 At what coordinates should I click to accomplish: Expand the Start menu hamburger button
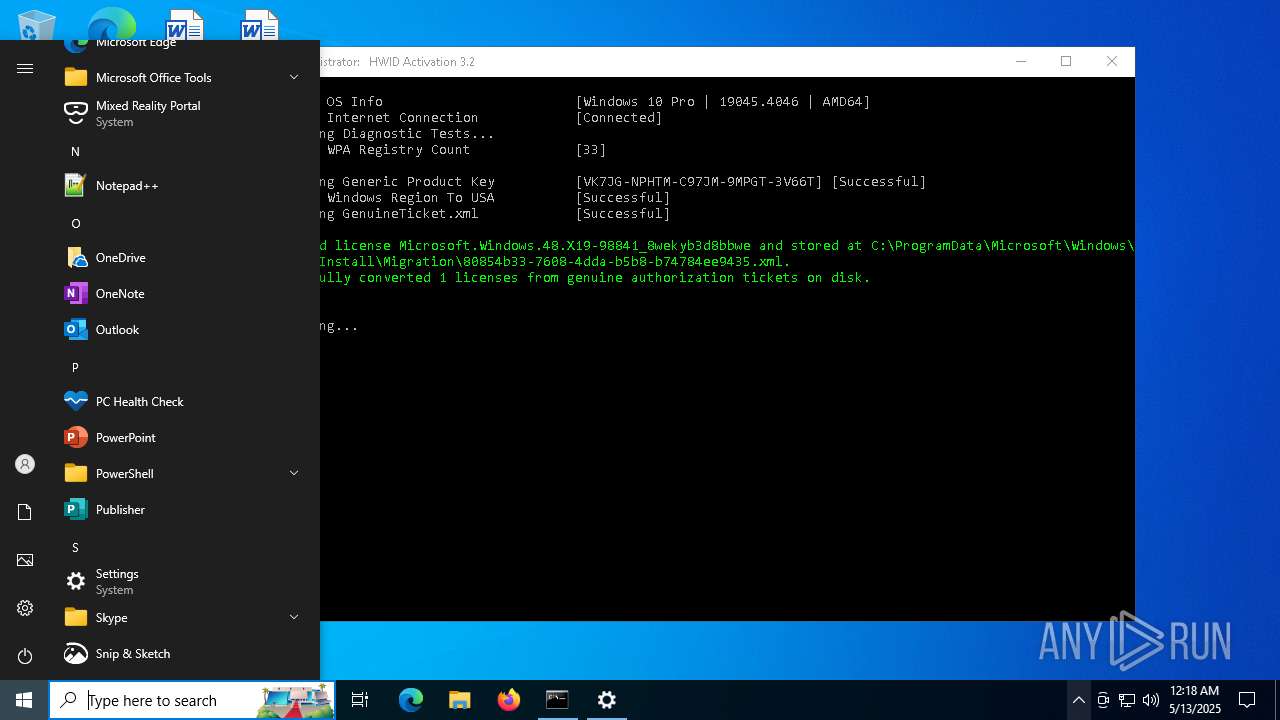click(25, 69)
